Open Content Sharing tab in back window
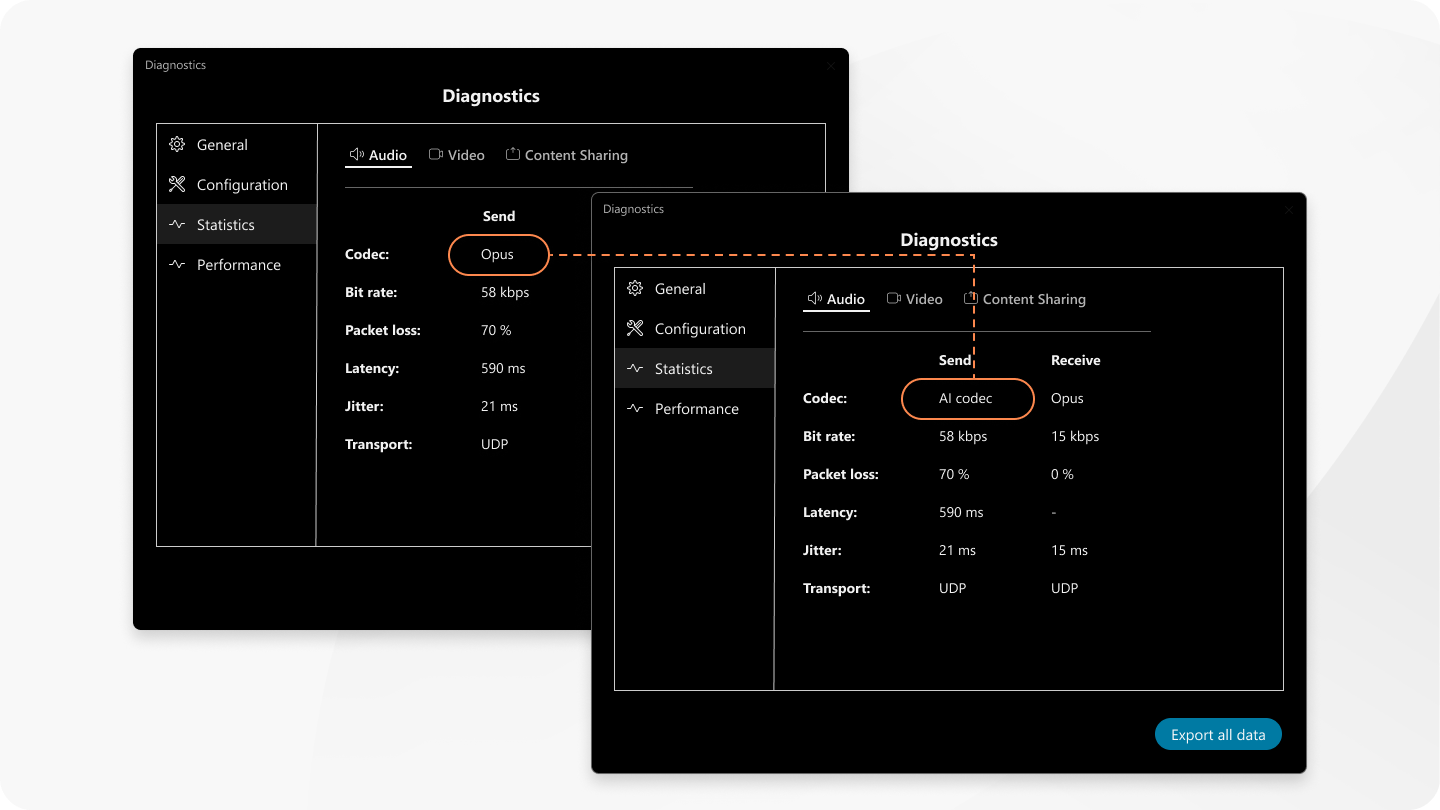1440x810 pixels. pos(567,155)
